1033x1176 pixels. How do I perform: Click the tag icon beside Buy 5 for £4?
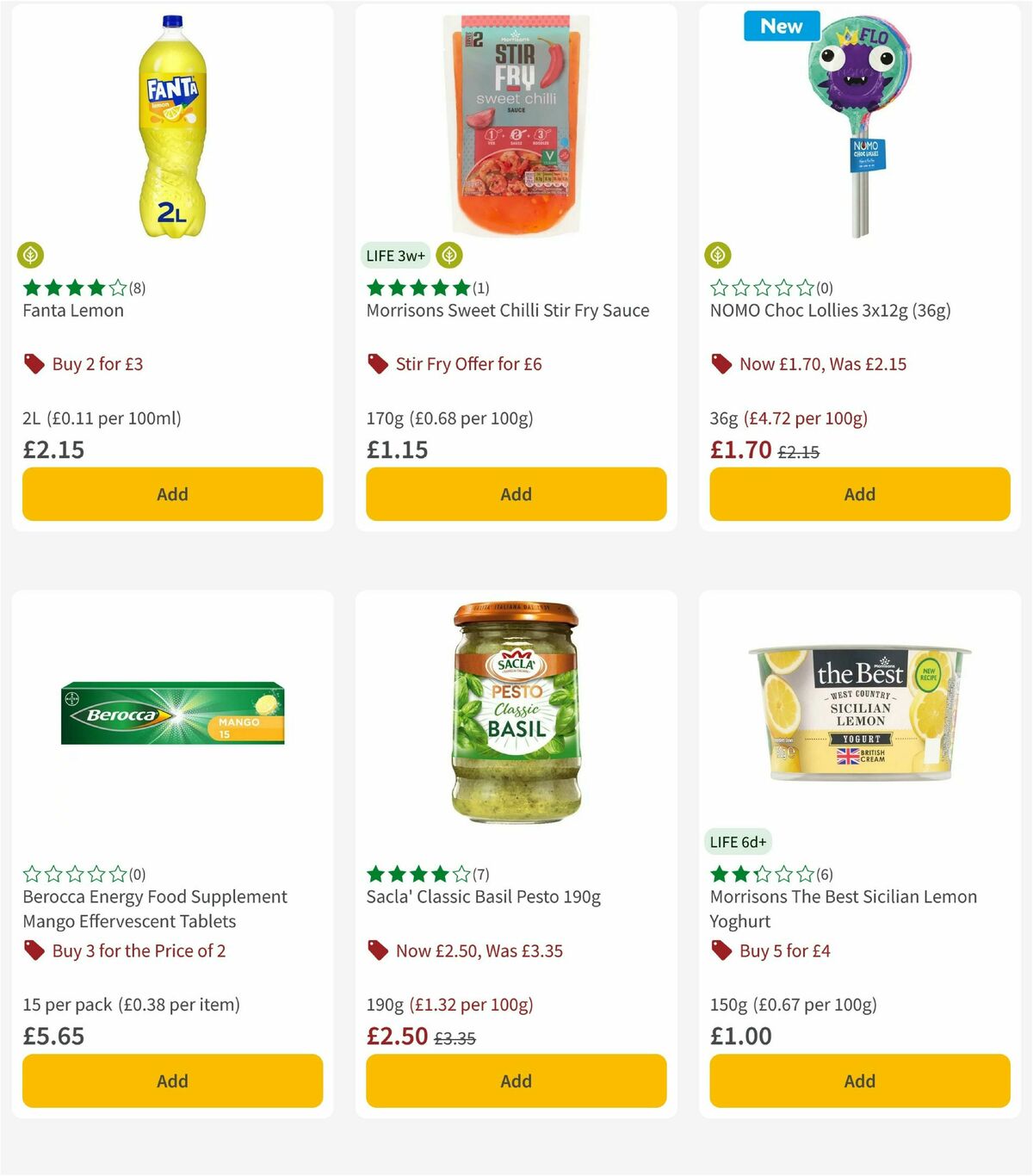click(x=721, y=950)
